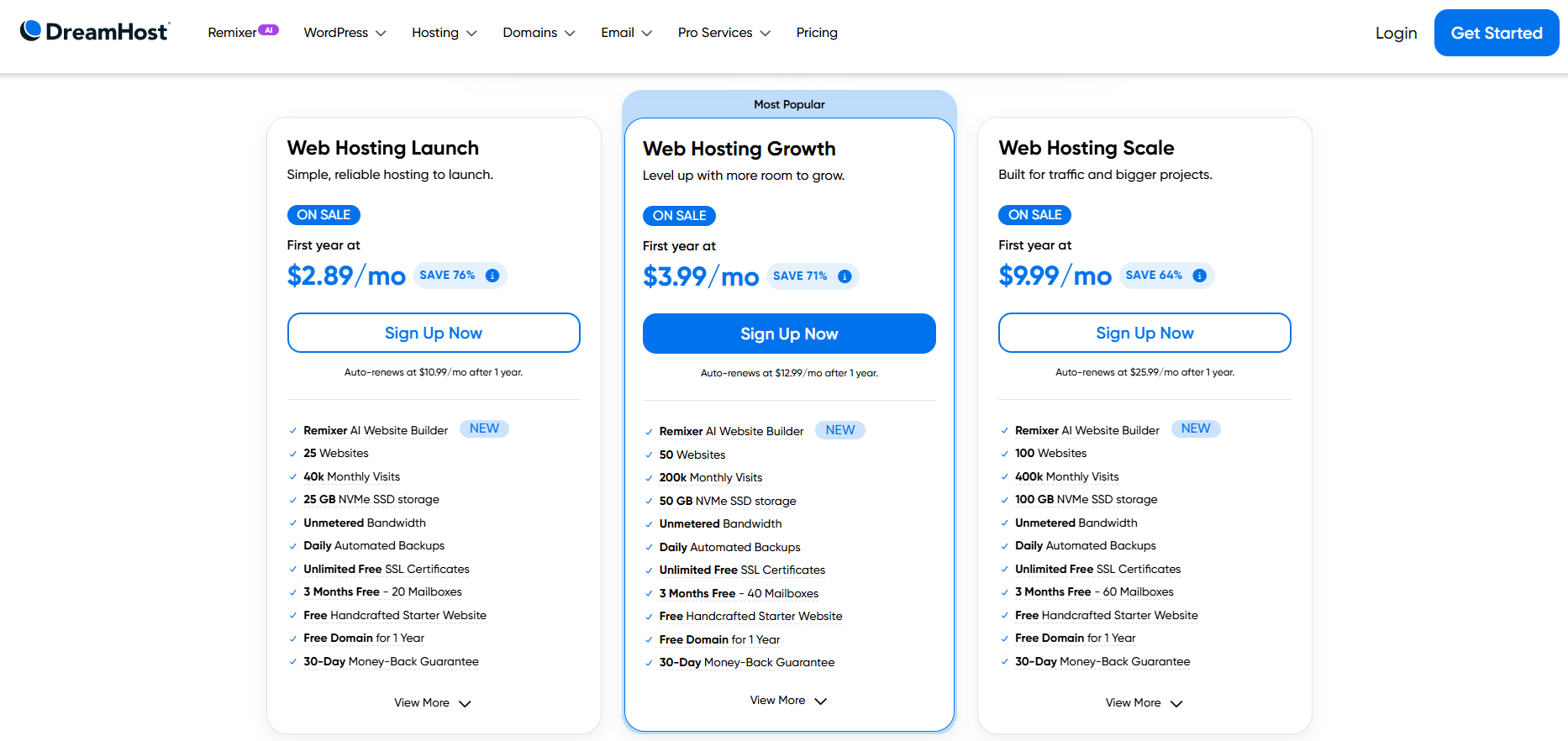This screenshot has width=1568, height=741.
Task: Expand the Domains dropdown menu
Action: coord(539,32)
